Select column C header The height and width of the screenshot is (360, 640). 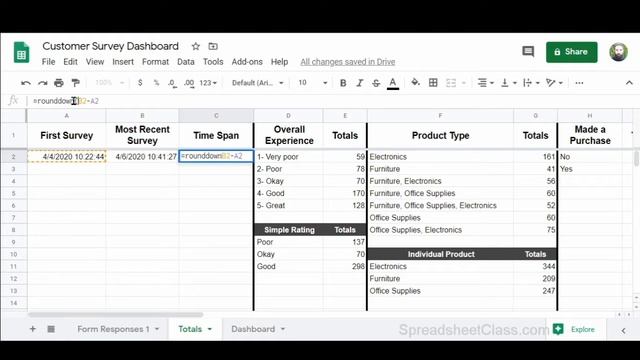pos(216,116)
